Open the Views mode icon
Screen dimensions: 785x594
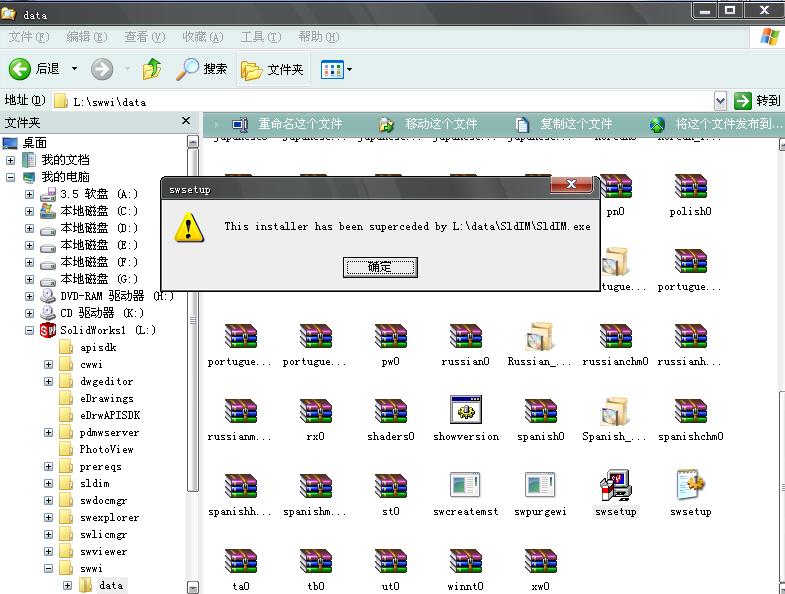coord(332,69)
